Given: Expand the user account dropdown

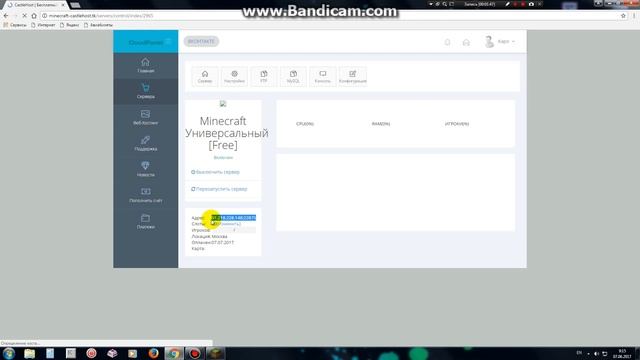Looking at the screenshot, I should point(507,42).
